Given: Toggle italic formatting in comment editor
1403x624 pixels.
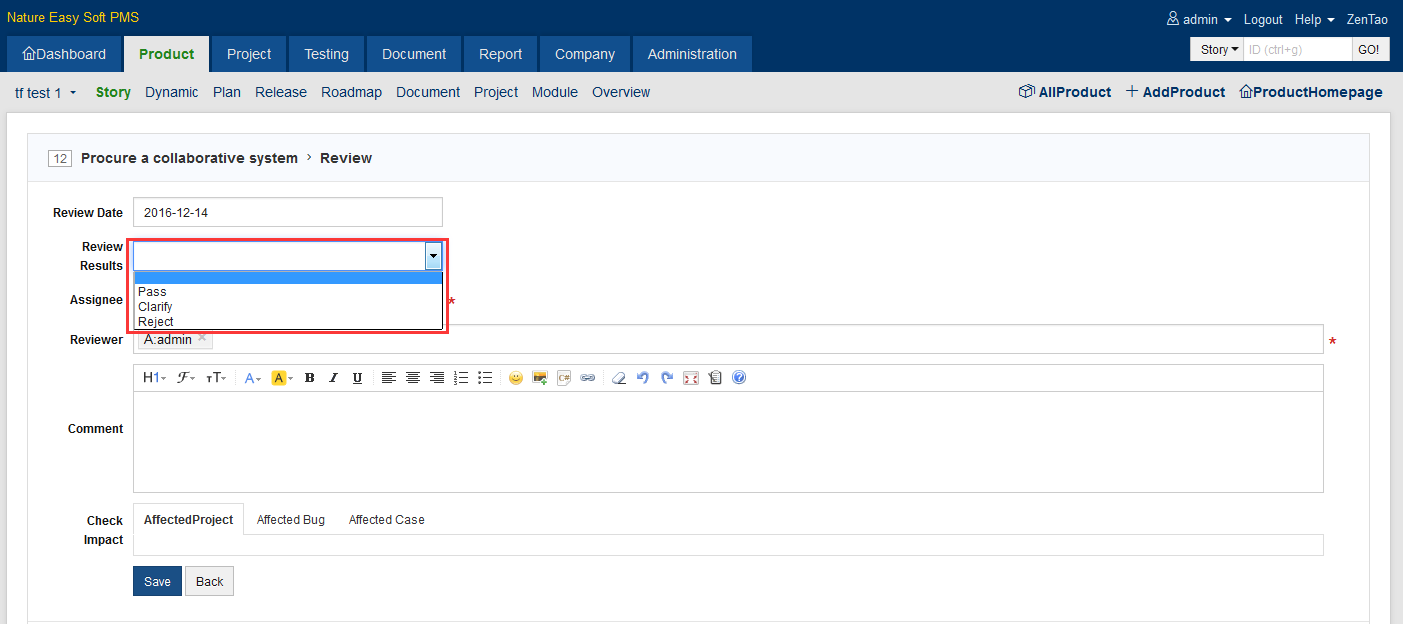Looking at the screenshot, I should click(x=333, y=378).
